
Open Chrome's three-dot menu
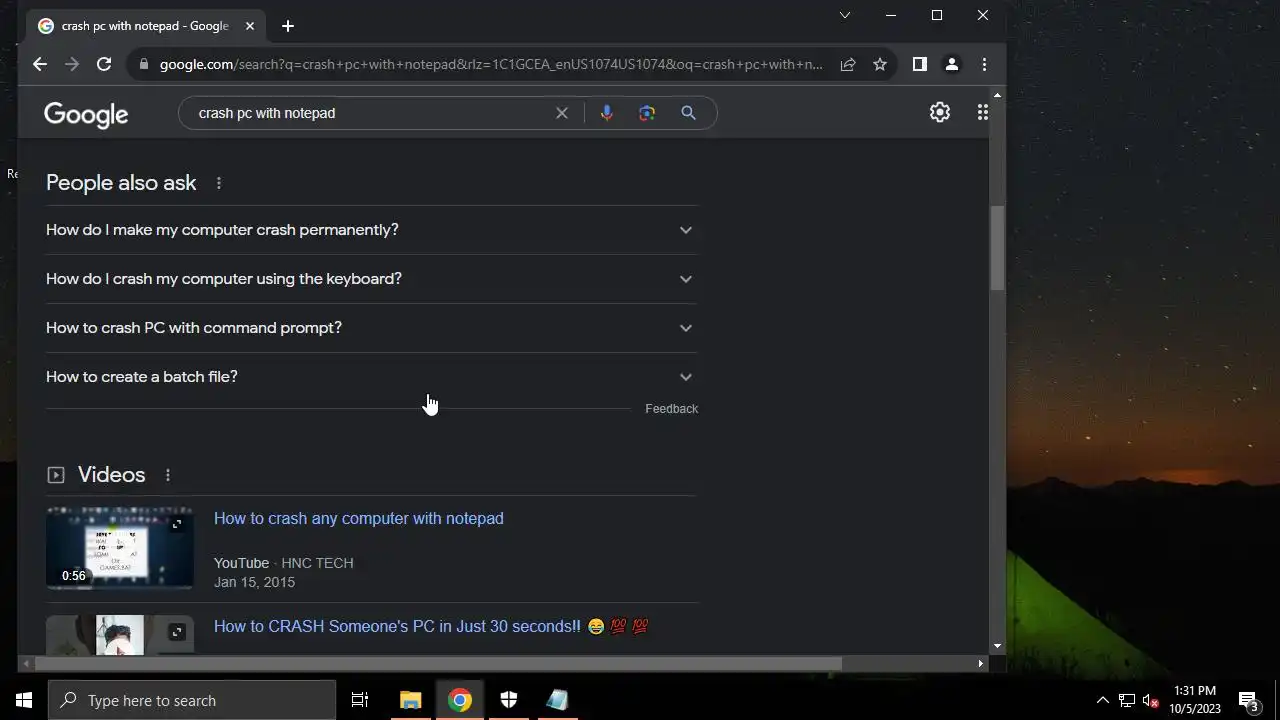984,64
